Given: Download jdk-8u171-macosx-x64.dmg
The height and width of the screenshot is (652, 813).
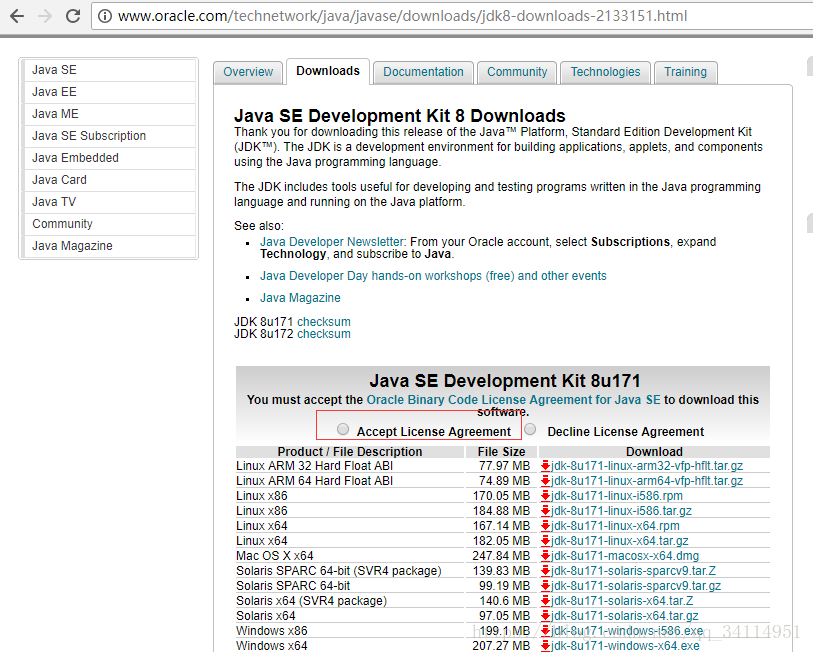Looking at the screenshot, I should 625,556.
